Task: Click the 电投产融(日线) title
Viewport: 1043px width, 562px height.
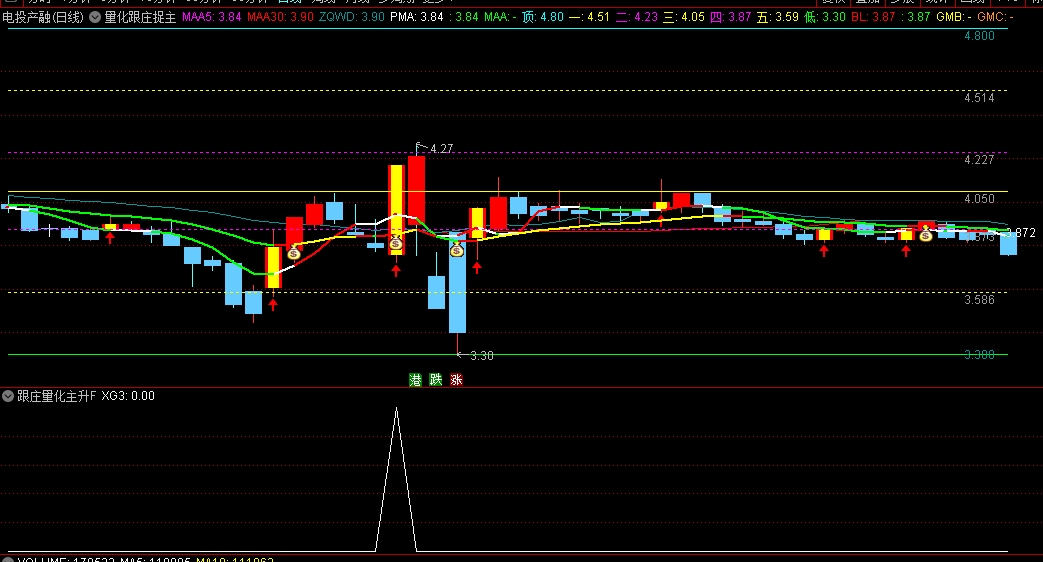Action: [43, 17]
